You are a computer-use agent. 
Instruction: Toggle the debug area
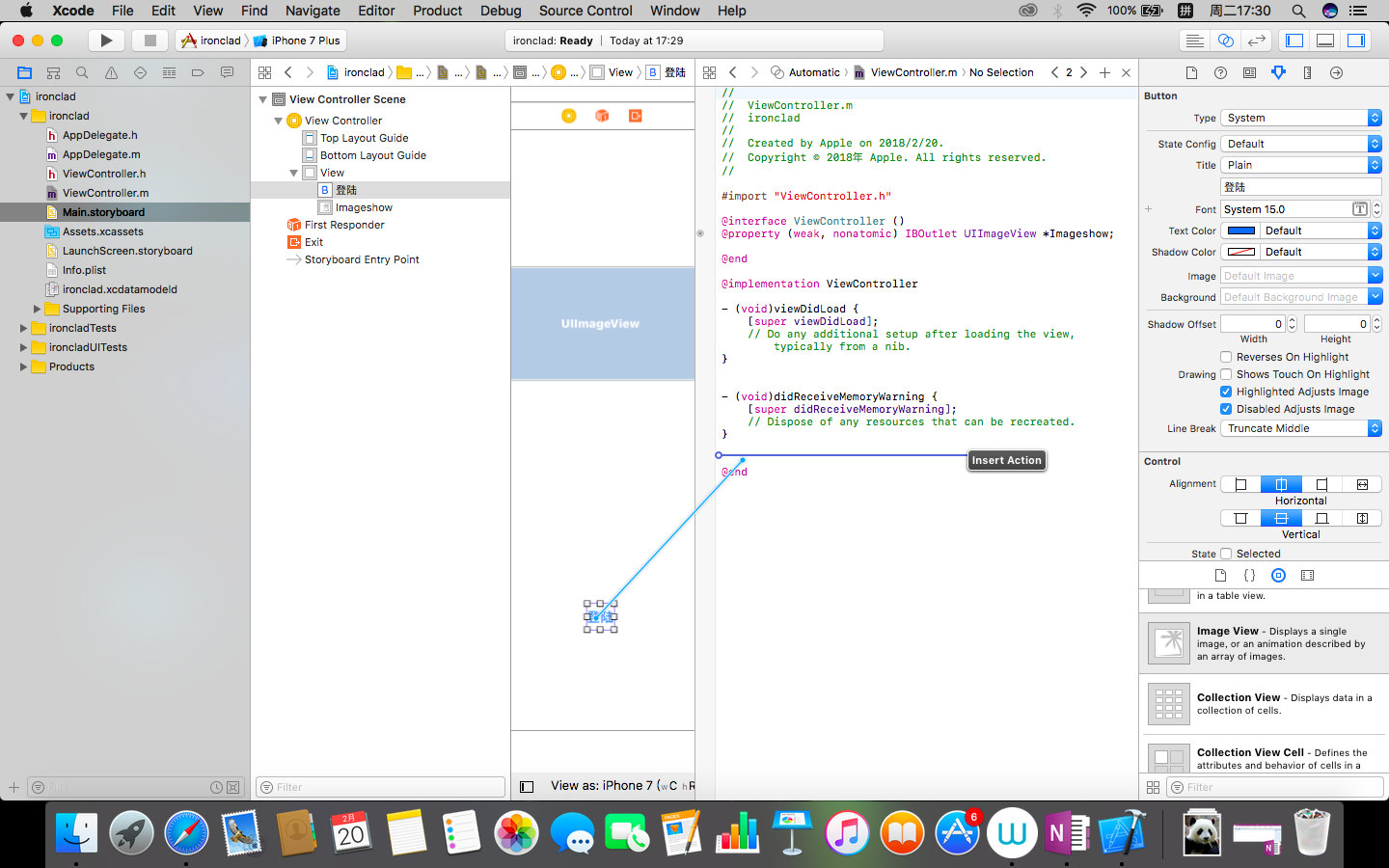(1325, 41)
